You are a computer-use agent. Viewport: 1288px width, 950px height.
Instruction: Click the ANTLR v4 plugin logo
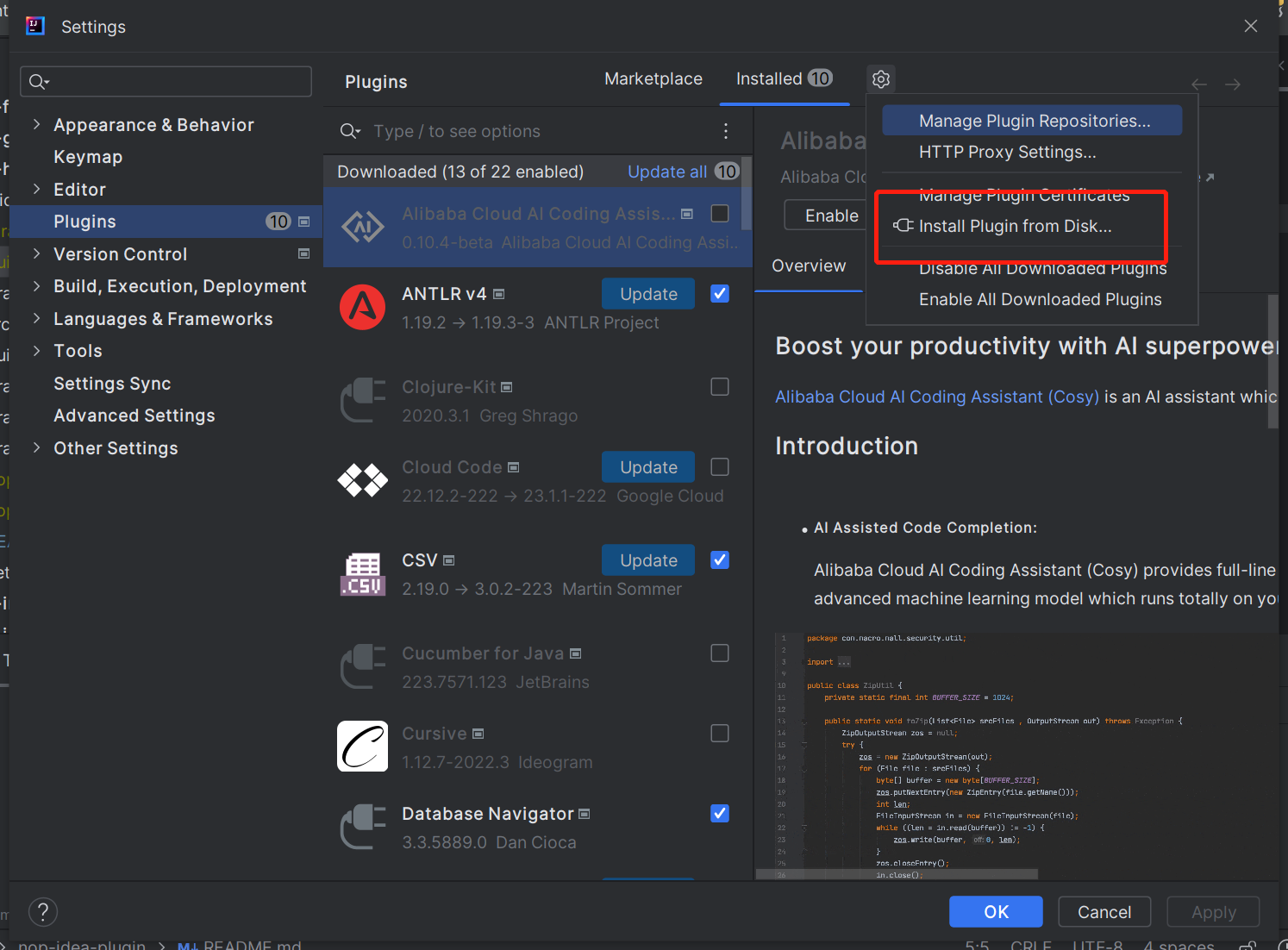[x=363, y=308]
